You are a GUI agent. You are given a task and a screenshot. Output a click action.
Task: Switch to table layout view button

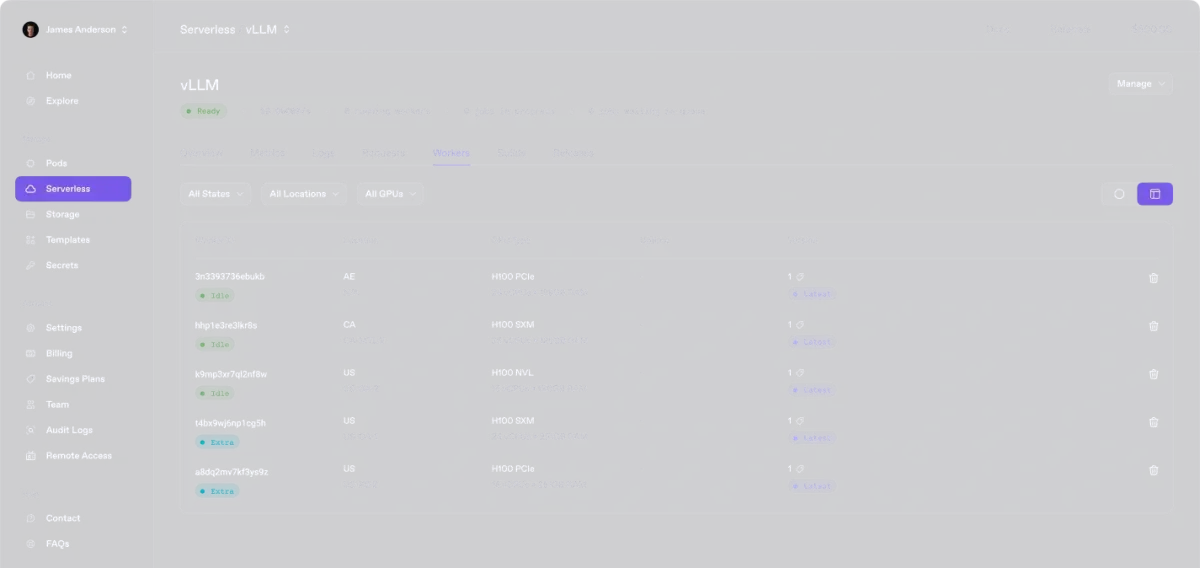point(1155,194)
